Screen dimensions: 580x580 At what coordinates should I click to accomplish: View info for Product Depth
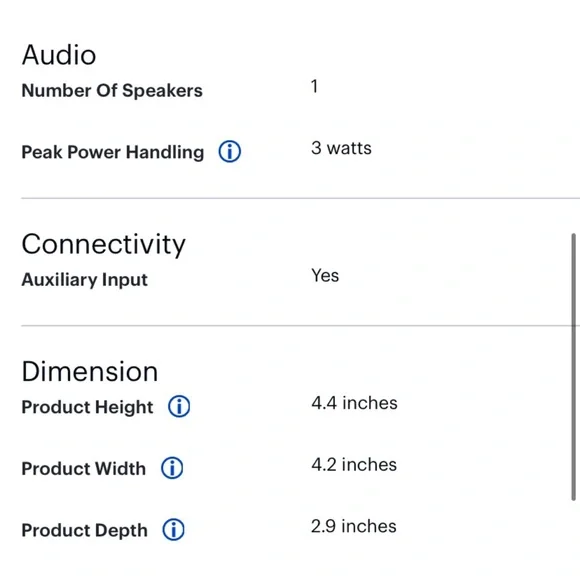pos(173,529)
